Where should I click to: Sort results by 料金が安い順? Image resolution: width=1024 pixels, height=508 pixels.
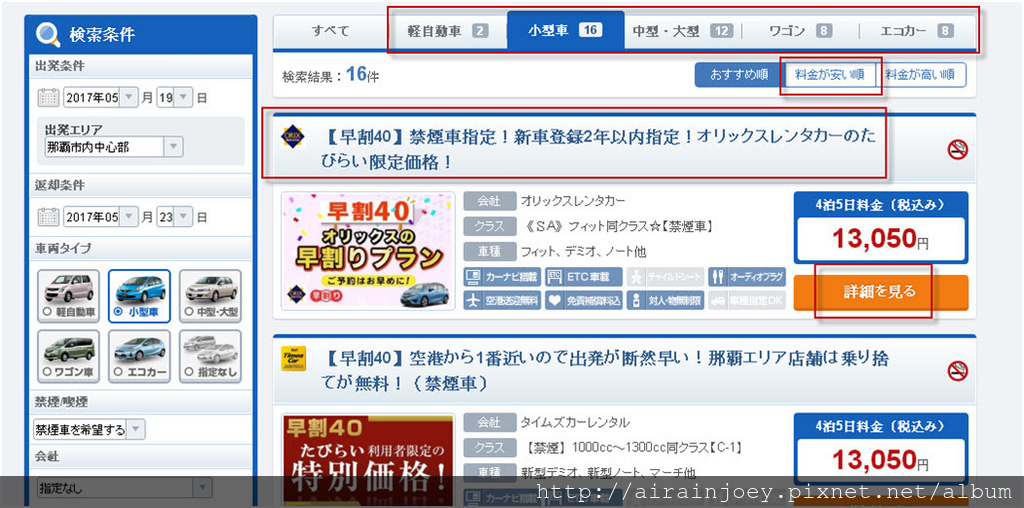point(829,74)
